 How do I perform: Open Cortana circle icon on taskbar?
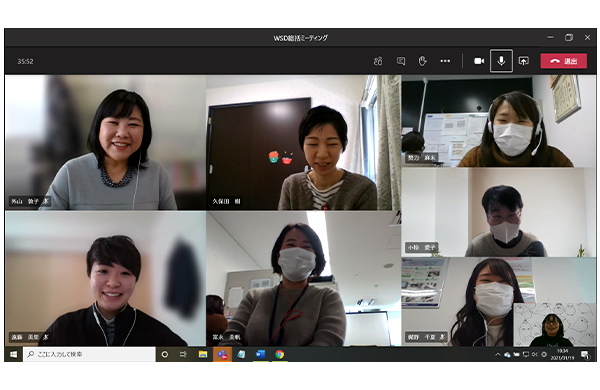point(165,354)
